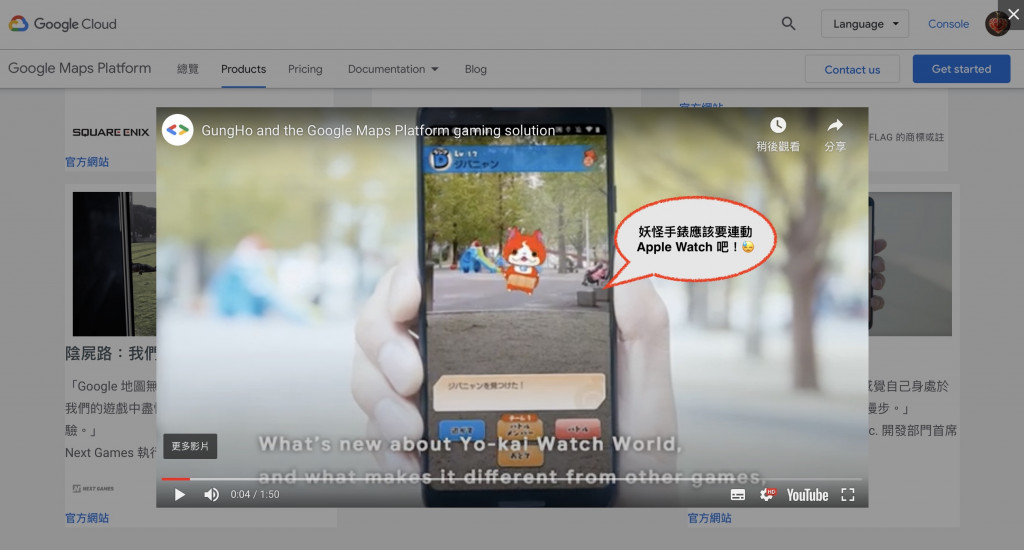The width and height of the screenshot is (1024, 550).
Task: Open 官方網站 link under Next Games
Action: [x=87, y=518]
